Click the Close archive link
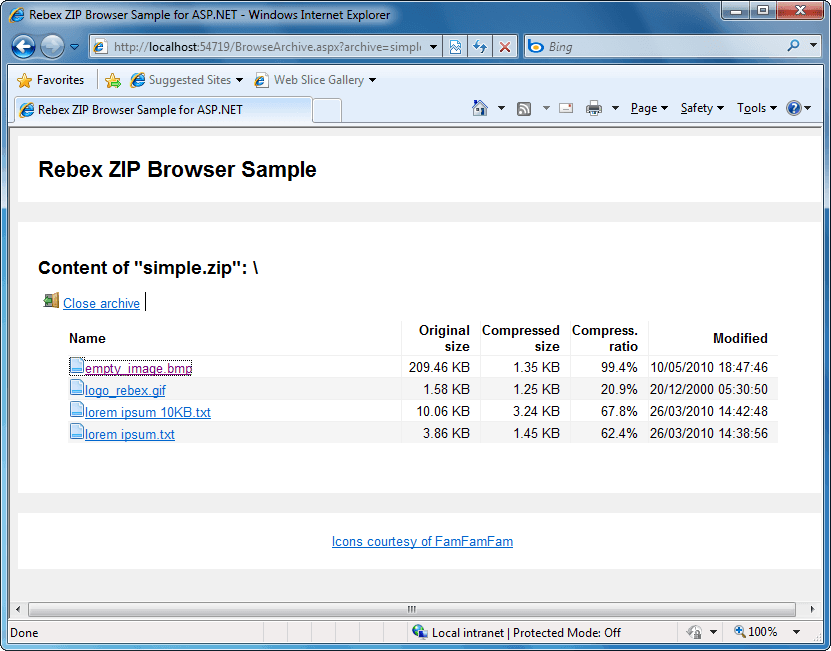Image resolution: width=831 pixels, height=651 pixels. 101,303
